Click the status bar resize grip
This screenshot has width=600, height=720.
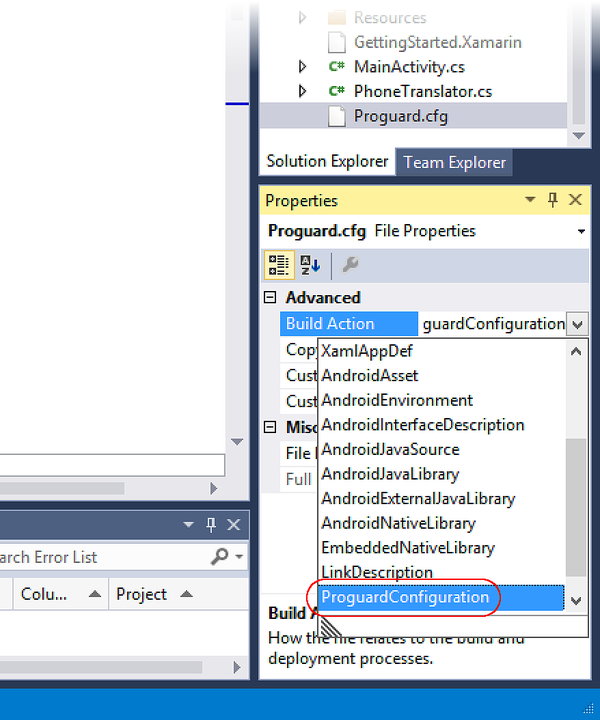pos(588,709)
